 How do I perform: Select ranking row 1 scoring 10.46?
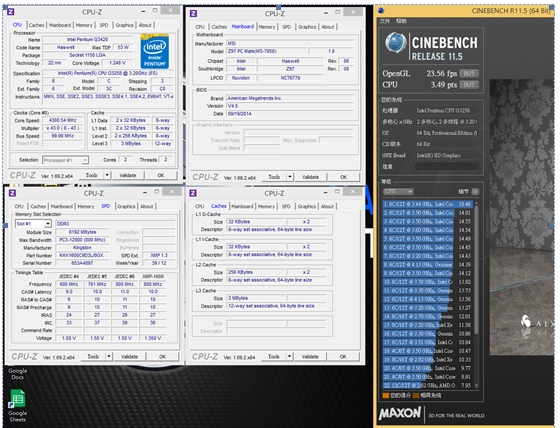[428, 204]
